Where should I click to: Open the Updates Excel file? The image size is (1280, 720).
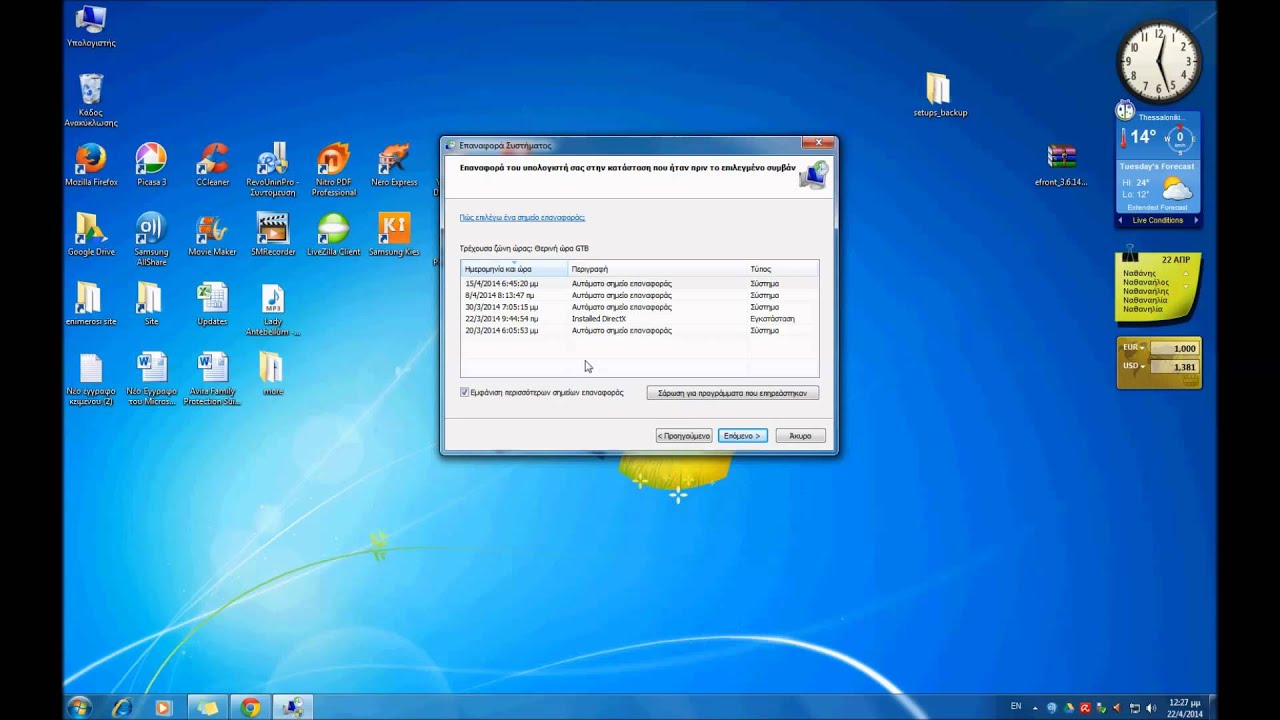pos(212,305)
